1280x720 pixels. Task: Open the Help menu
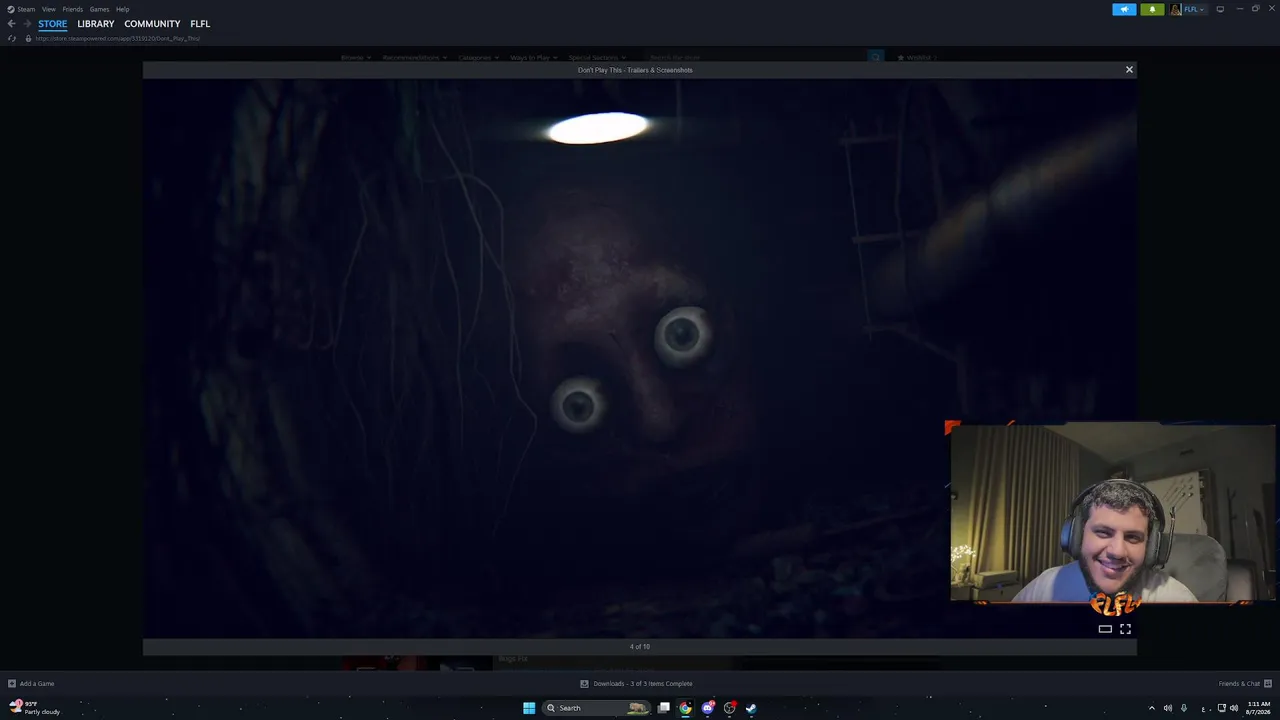tap(123, 9)
